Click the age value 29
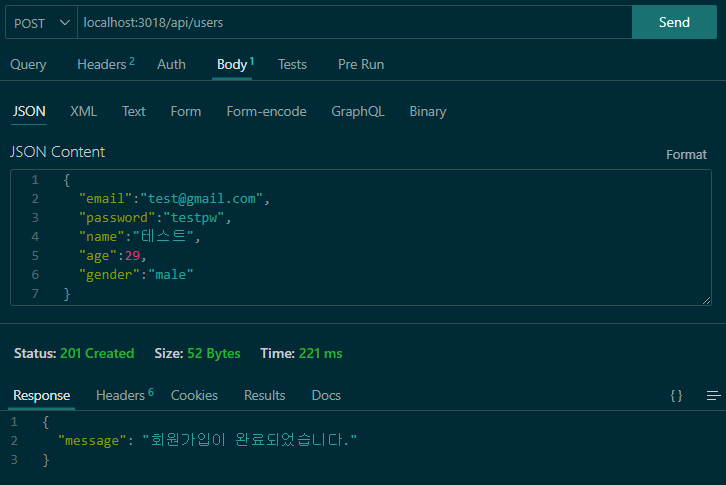 (132, 255)
